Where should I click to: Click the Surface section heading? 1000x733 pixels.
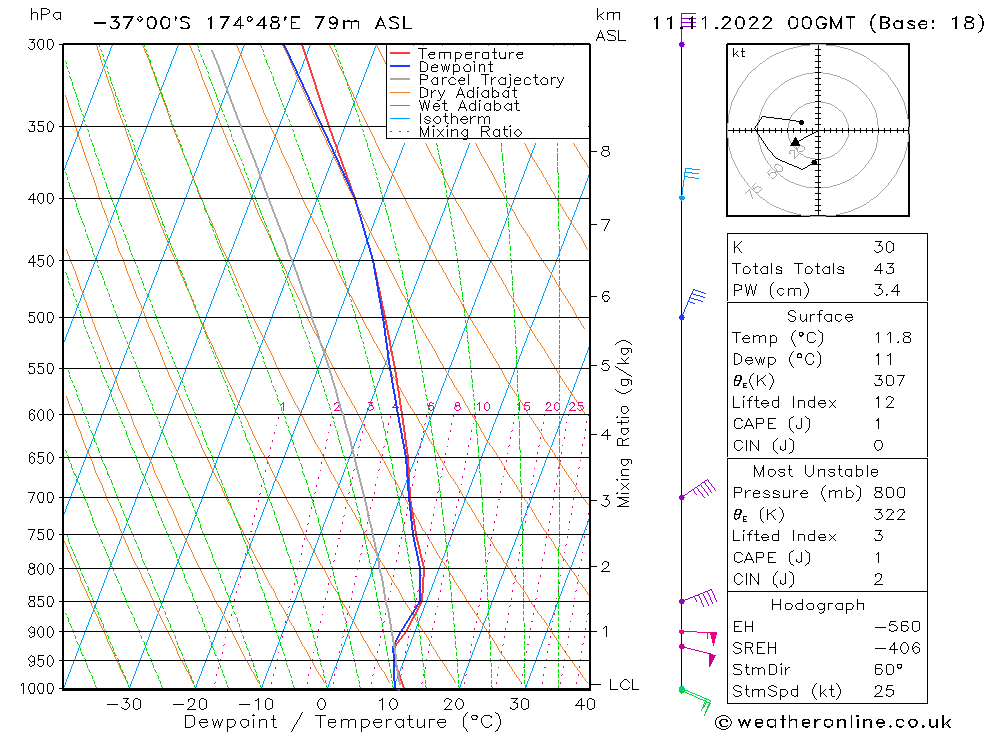coord(820,316)
